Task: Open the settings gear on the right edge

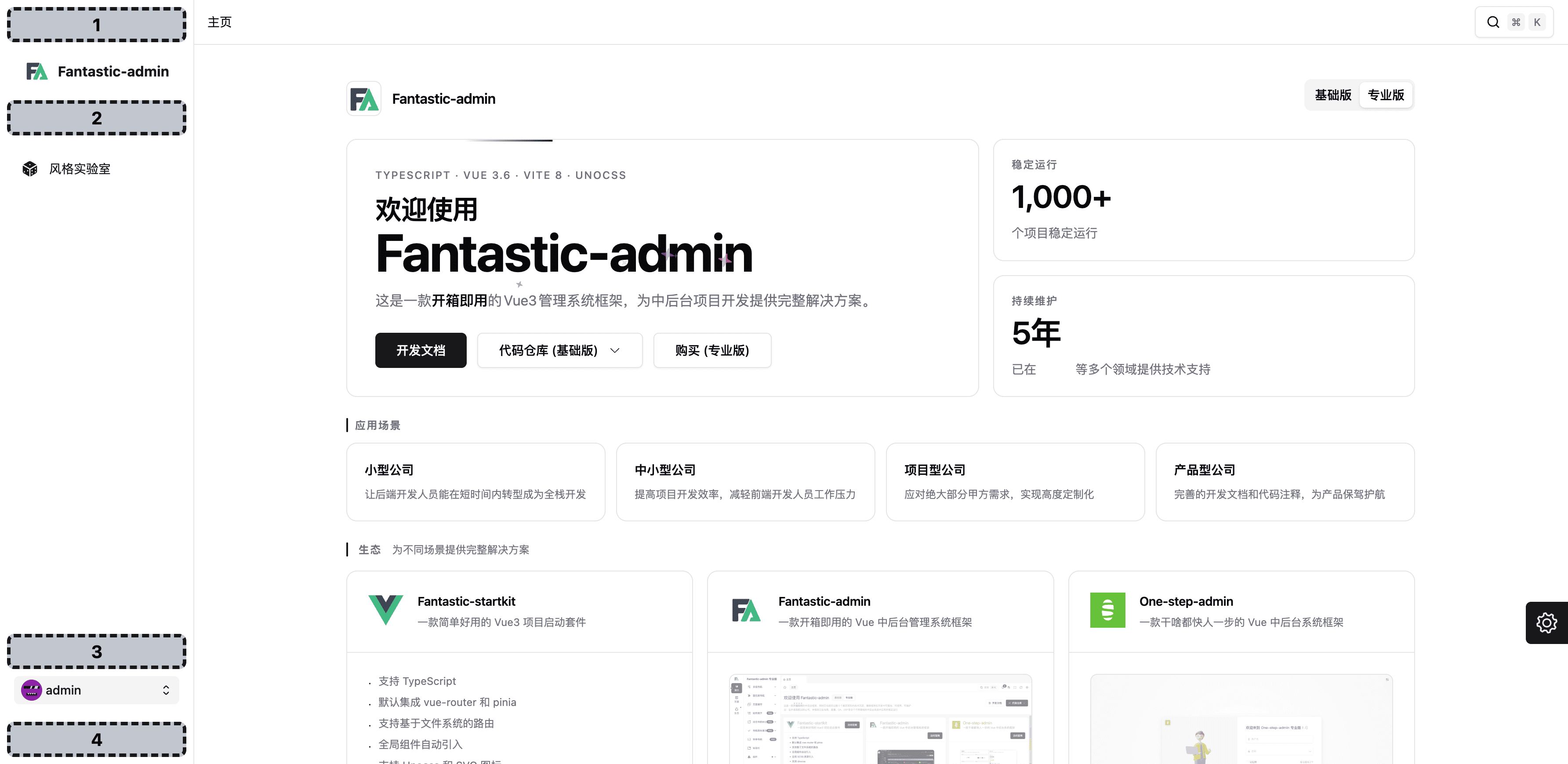Action: (x=1547, y=623)
